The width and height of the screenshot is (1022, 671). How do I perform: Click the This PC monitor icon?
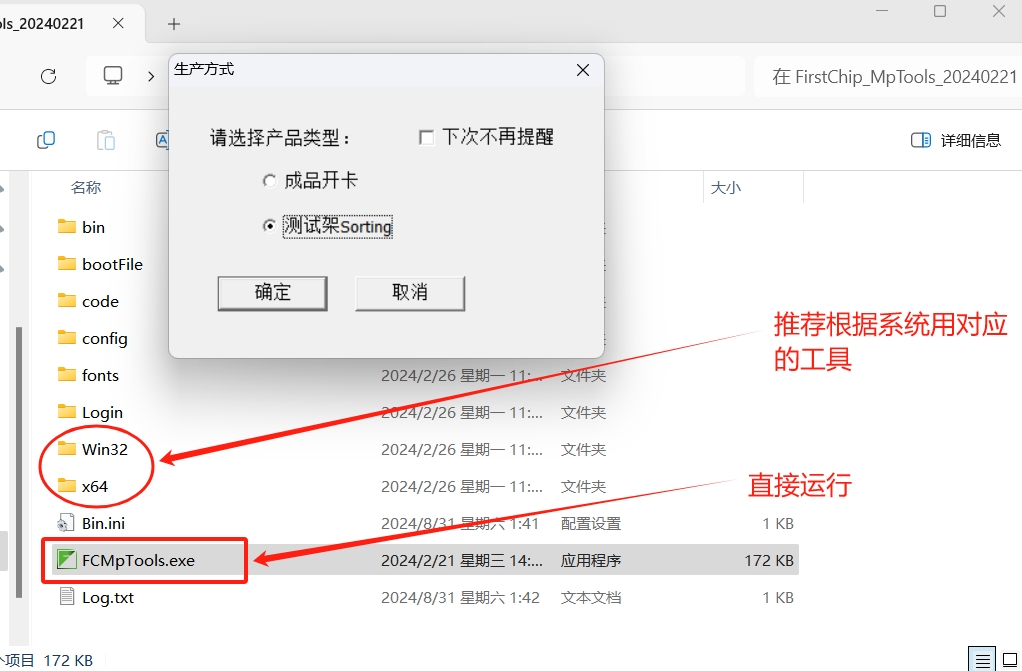click(x=113, y=76)
